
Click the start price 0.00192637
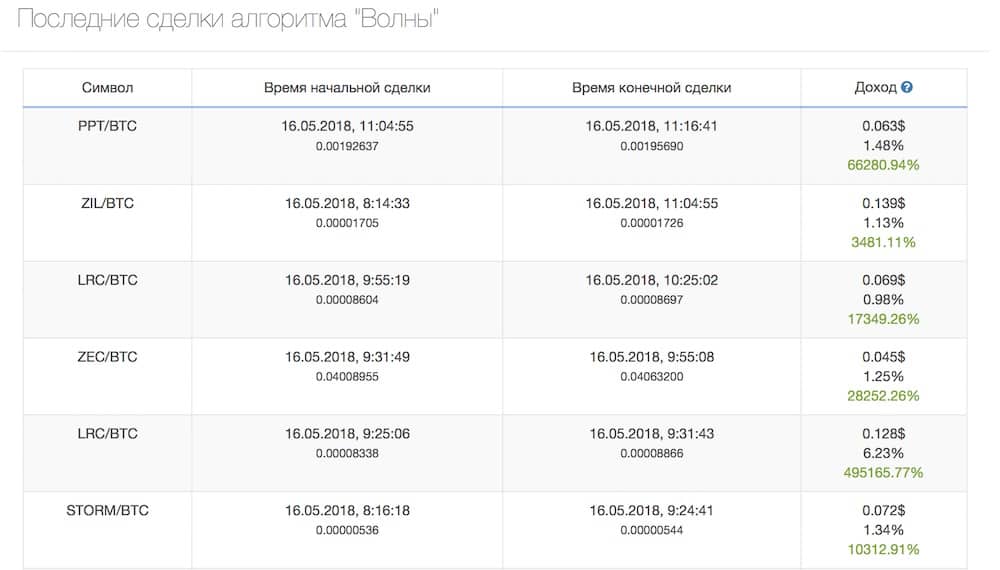347,146
